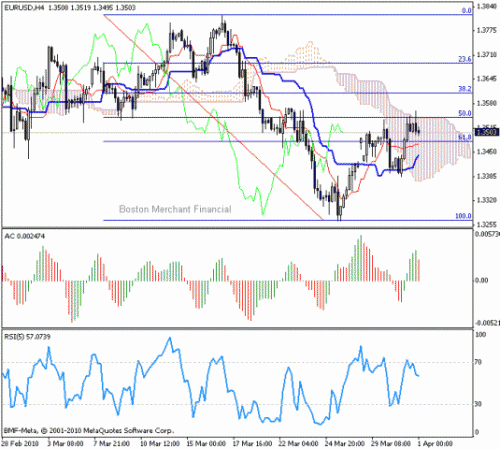Click the 1.3645 price axis value
The width and height of the screenshot is (500, 449).
coord(487,79)
